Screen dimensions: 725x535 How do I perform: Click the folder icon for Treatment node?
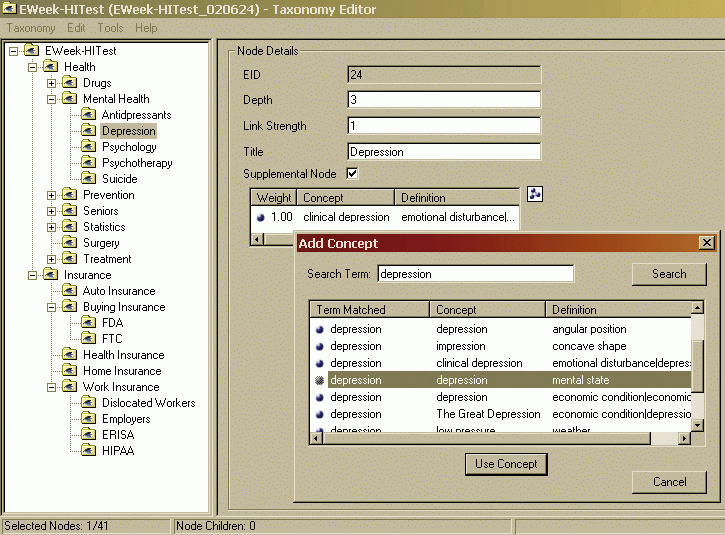pyautogui.click(x=70, y=258)
